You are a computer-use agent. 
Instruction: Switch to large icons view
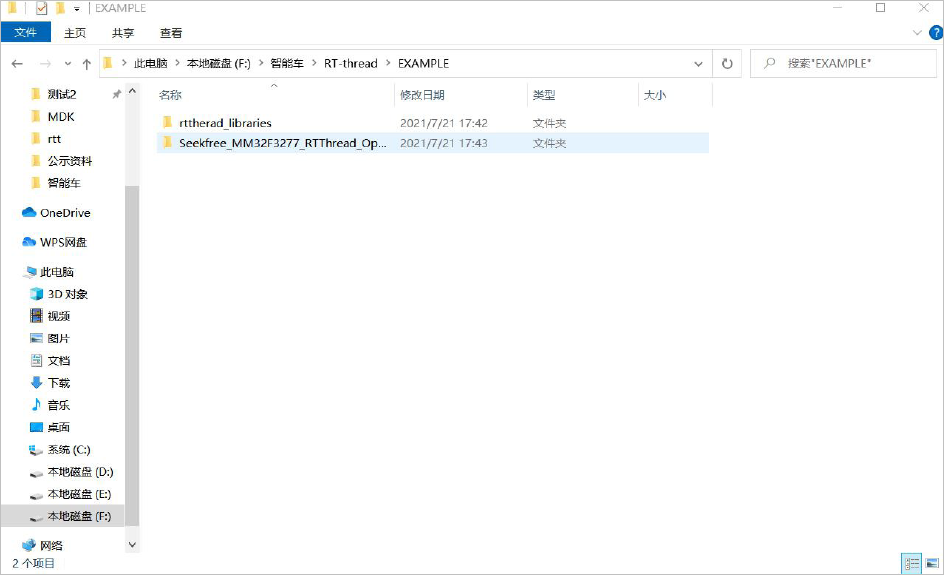pos(933,564)
